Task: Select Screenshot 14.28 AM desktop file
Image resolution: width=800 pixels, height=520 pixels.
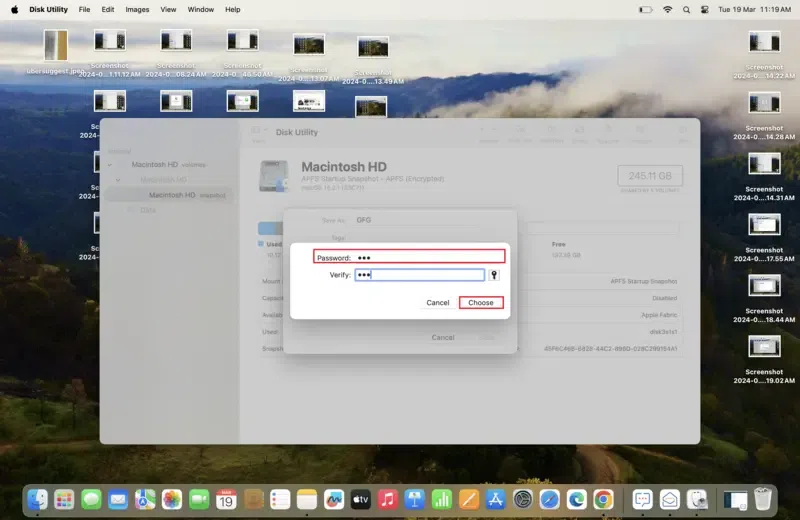Action: (x=764, y=116)
